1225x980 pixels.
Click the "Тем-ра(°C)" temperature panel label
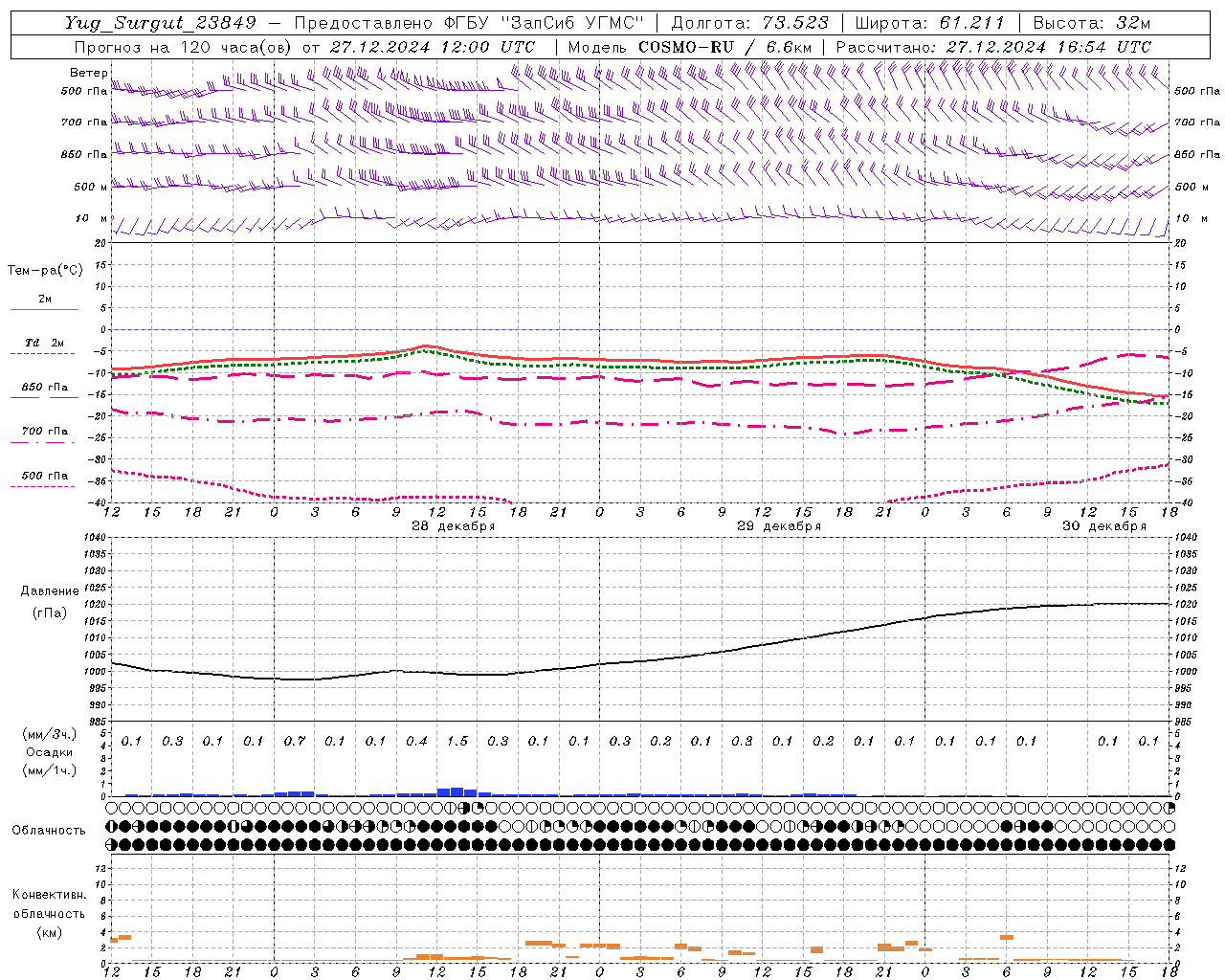coord(45,271)
